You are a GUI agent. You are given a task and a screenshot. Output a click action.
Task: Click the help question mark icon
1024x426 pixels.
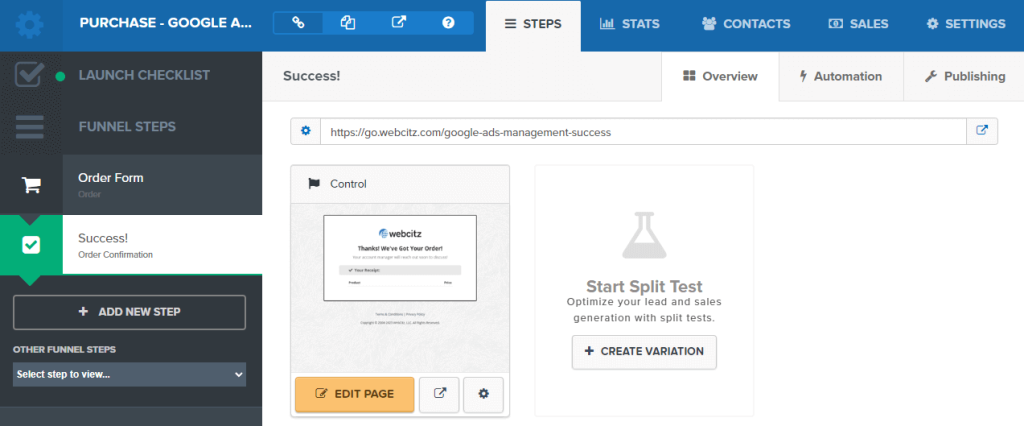tap(448, 23)
